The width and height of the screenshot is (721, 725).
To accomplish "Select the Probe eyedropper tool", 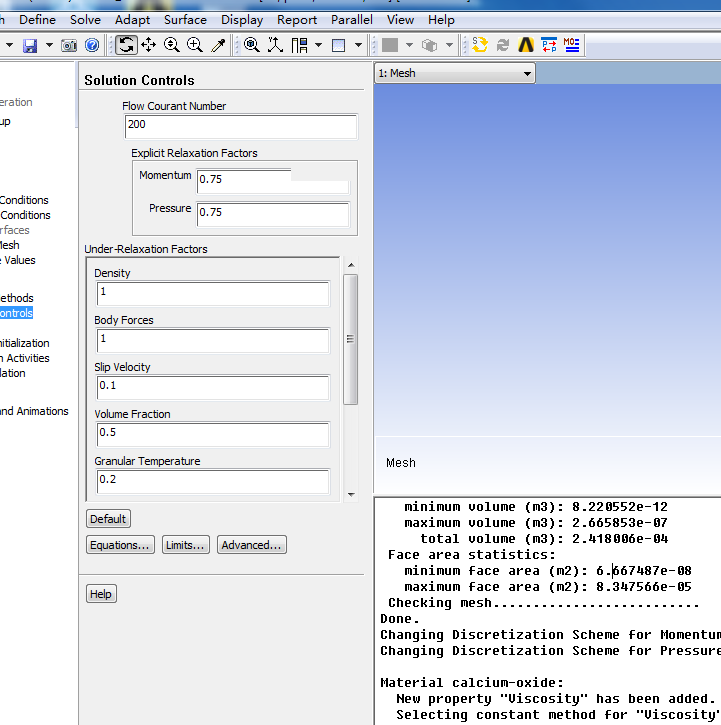I will pyautogui.click(x=218, y=45).
